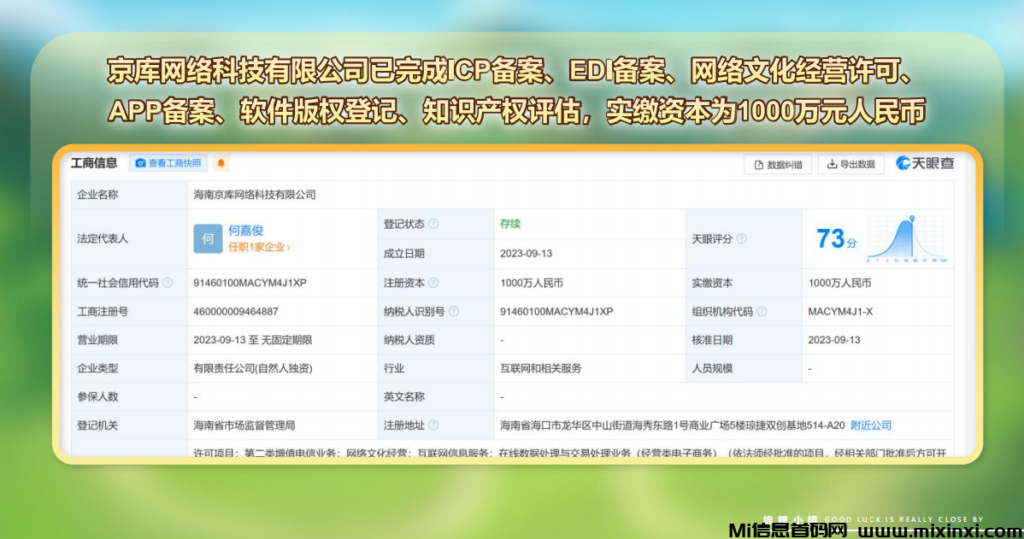The image size is (1024, 539).
Task: Select 互联网和相关服务 industry text
Action: click(541, 368)
